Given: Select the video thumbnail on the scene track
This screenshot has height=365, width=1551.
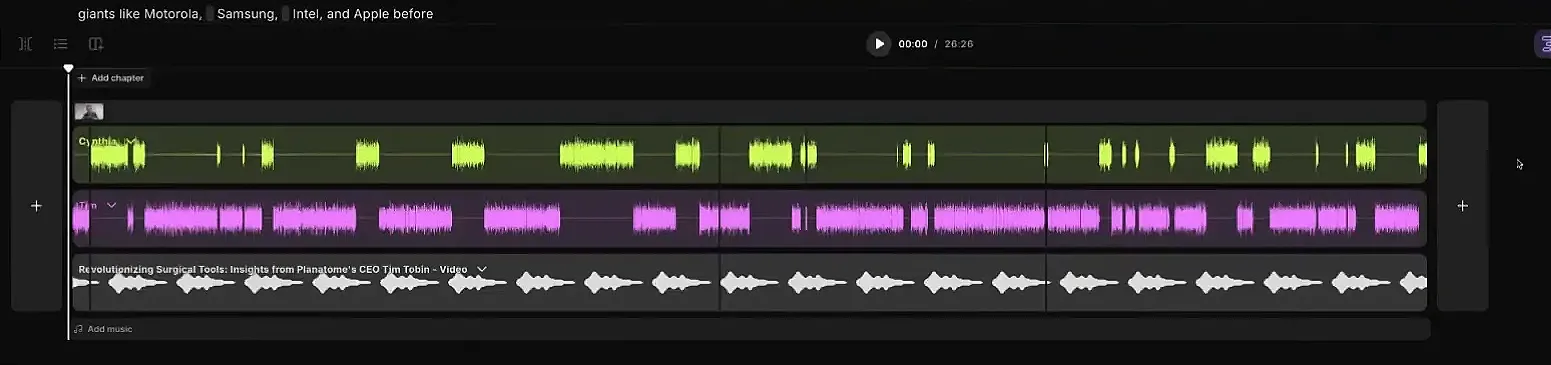Looking at the screenshot, I should (x=89, y=112).
